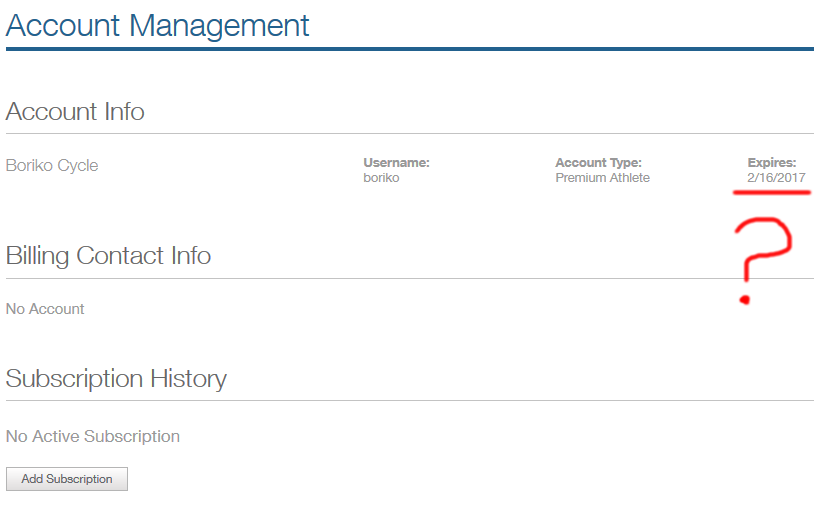814x530 pixels.
Task: Click the red underline beneath the date
Action: [x=772, y=193]
